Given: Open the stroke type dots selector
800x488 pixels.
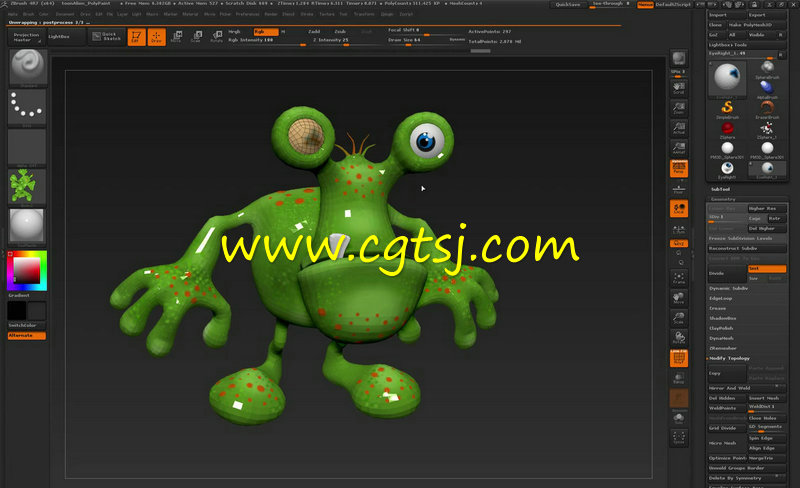Looking at the screenshot, I should tap(27, 107).
